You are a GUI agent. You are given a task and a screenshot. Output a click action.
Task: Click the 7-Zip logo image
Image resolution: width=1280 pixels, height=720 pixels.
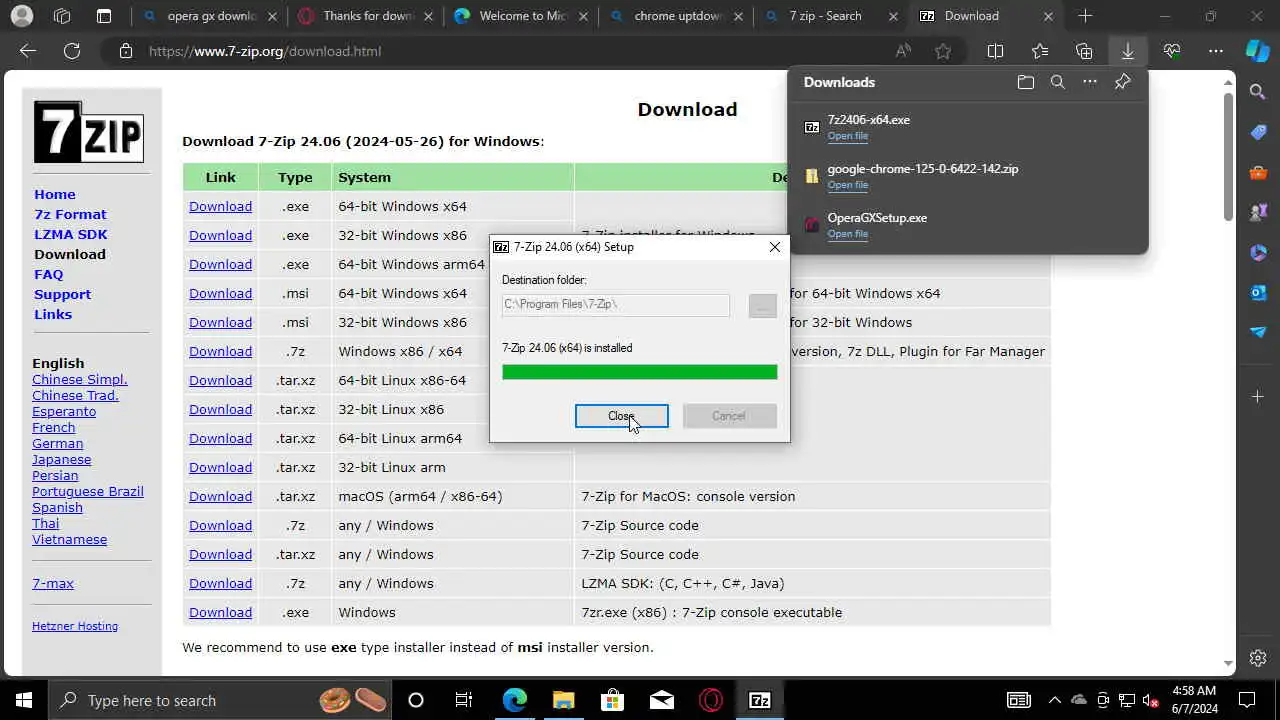pos(89,131)
